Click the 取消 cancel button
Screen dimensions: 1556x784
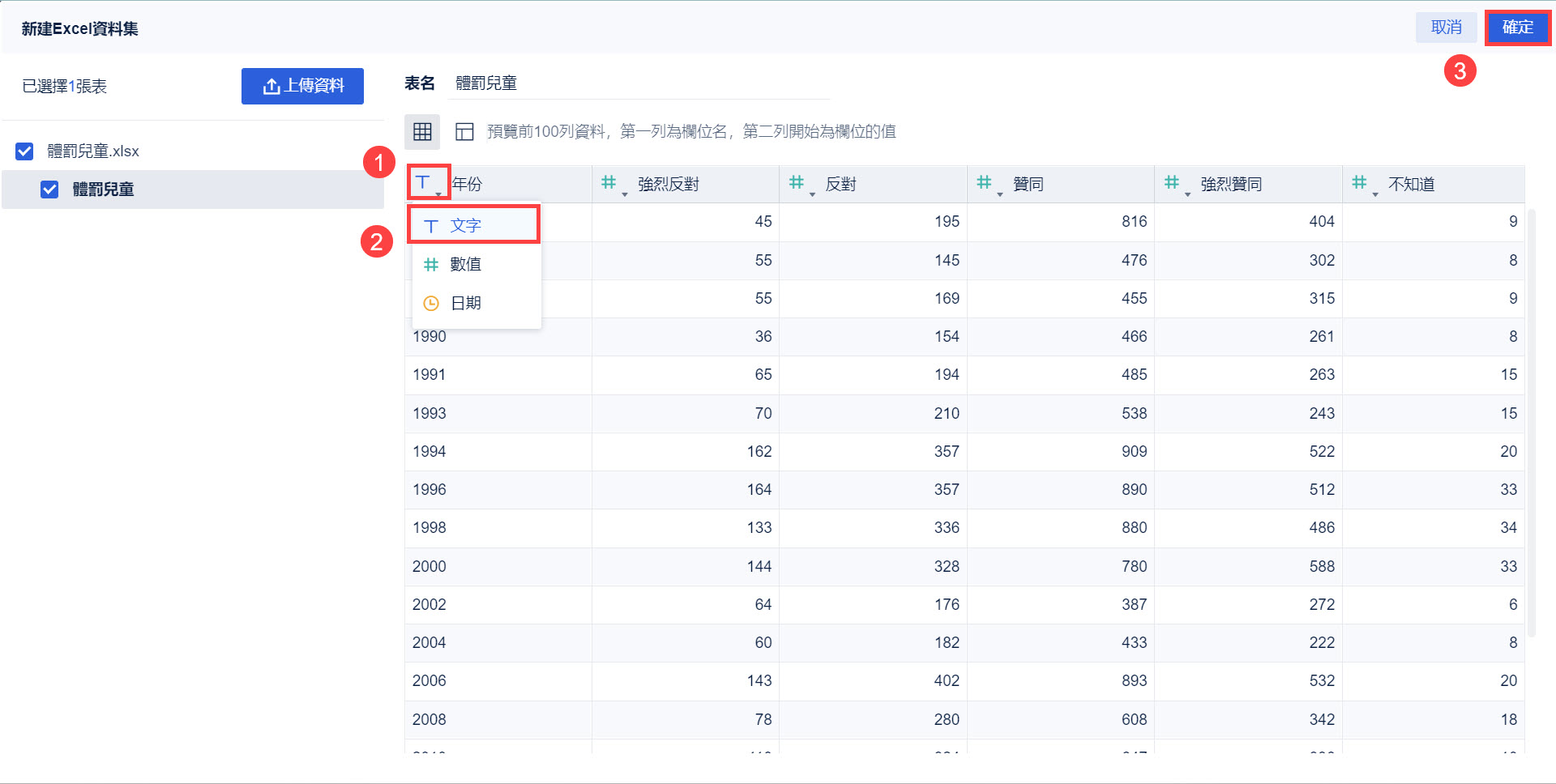click(1446, 28)
